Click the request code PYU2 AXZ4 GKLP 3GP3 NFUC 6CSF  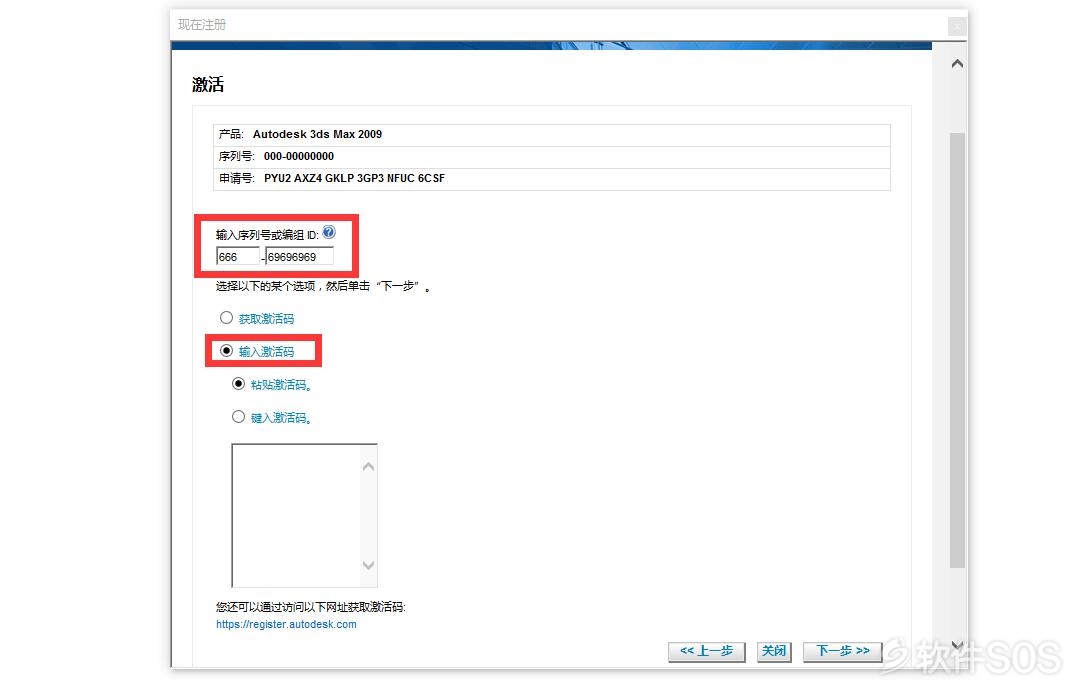tap(354, 179)
